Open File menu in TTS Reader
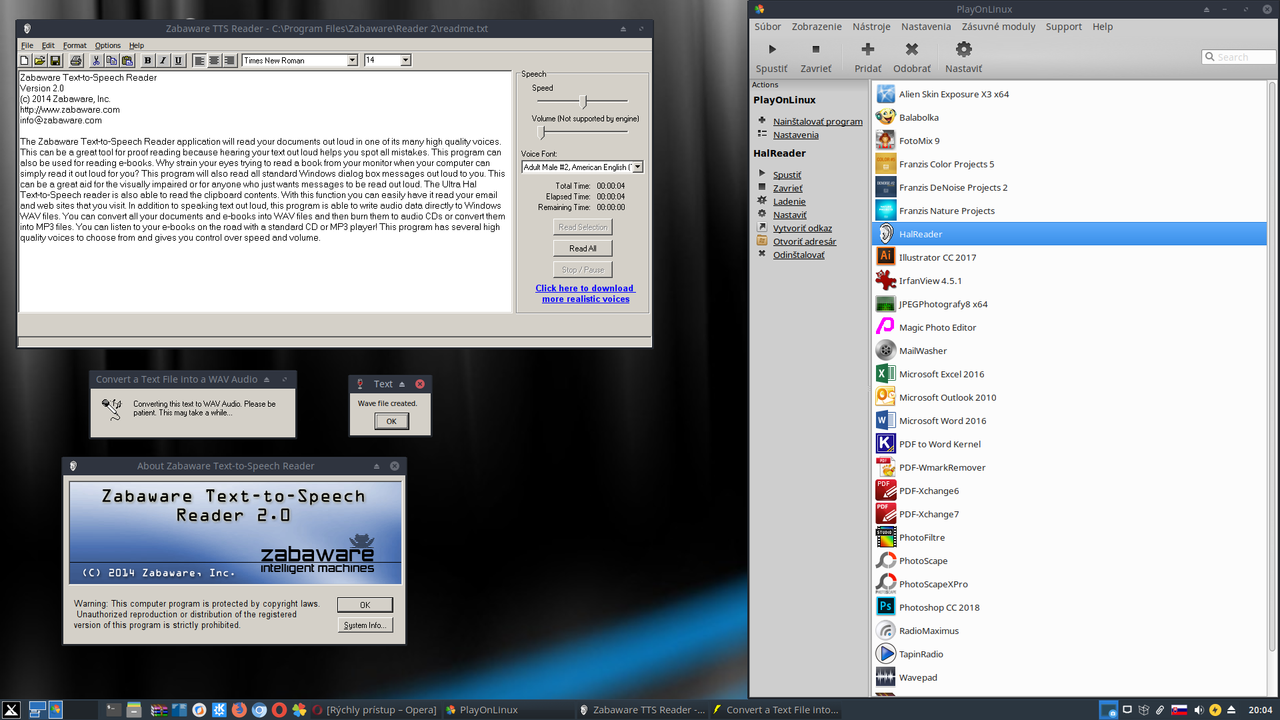The image size is (1280, 720). (27, 45)
